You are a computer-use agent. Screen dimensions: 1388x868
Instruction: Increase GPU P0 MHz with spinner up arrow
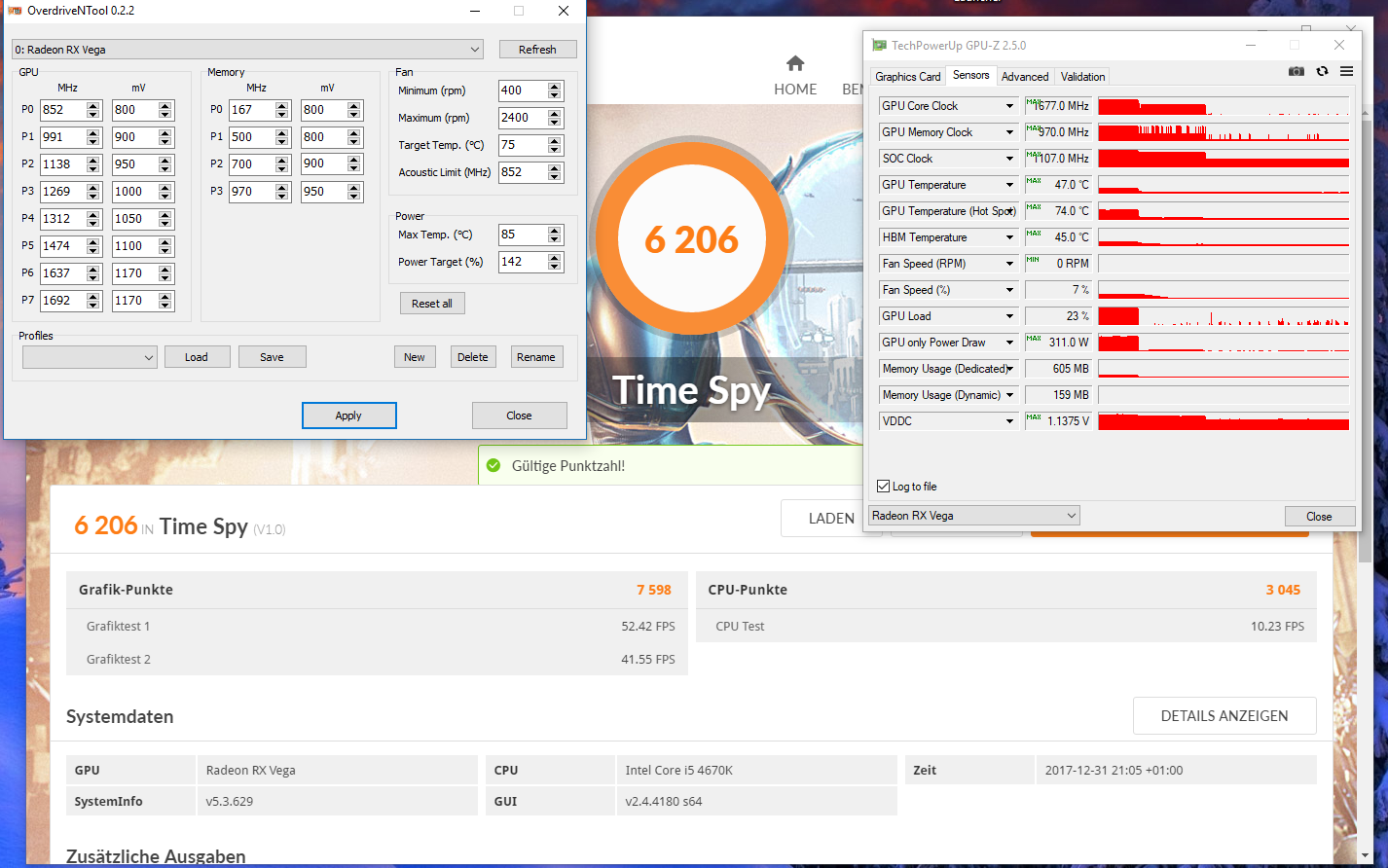pos(93,106)
